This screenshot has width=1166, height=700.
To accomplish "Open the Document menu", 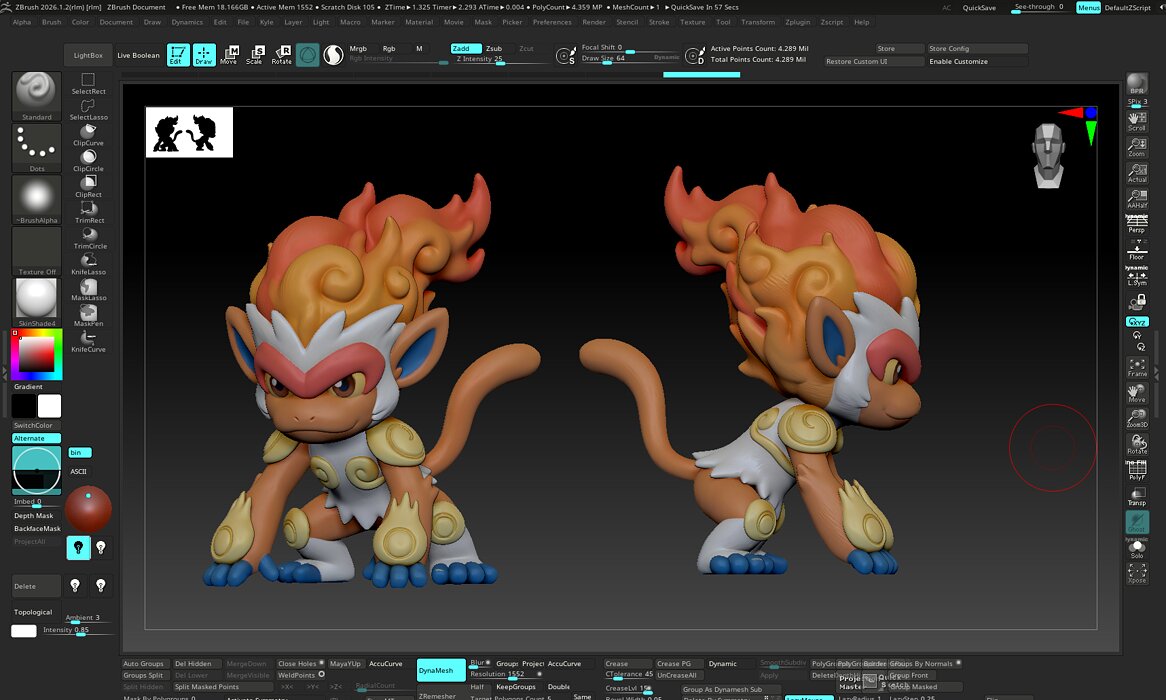I will pos(116,22).
